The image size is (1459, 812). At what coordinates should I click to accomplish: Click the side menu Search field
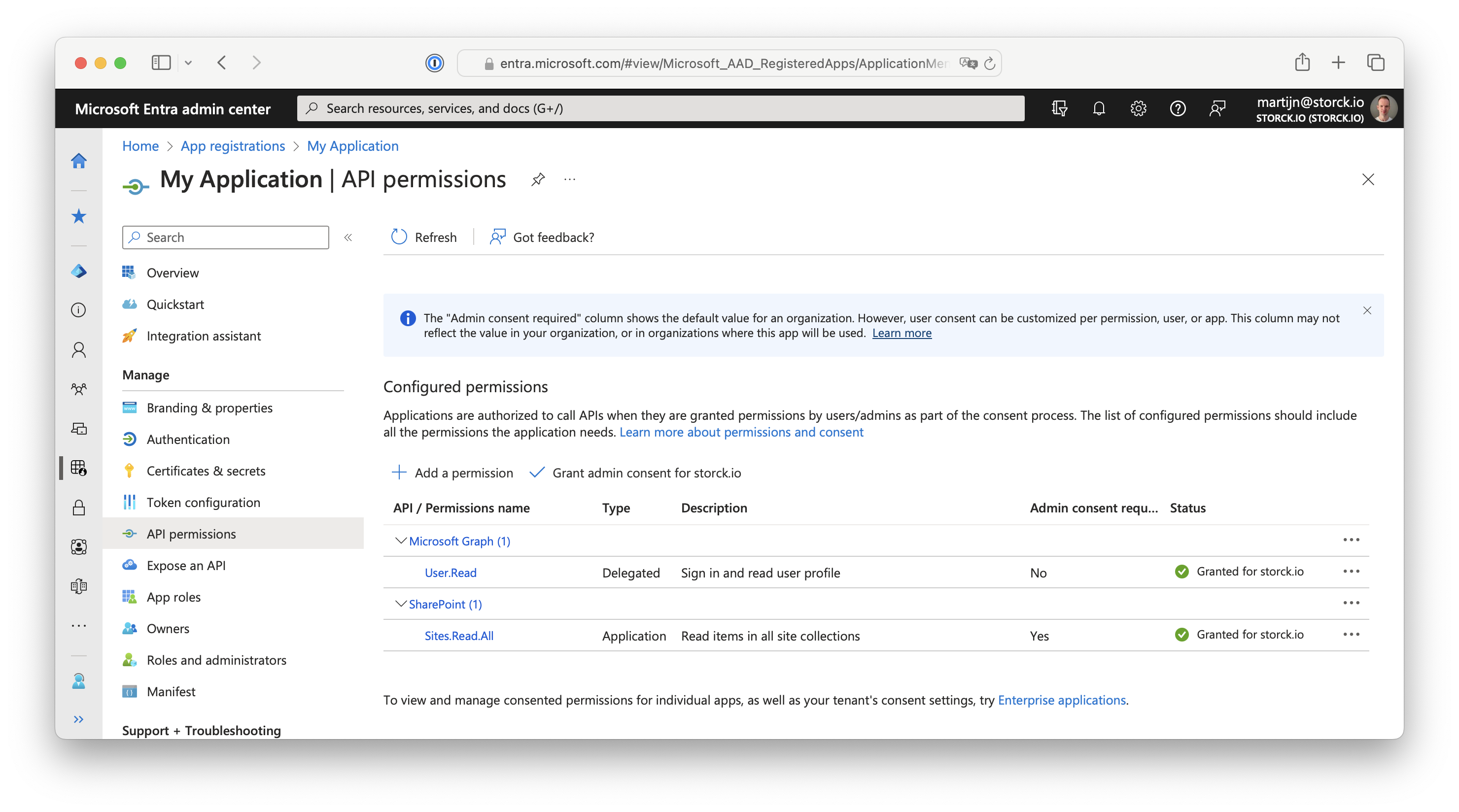(x=225, y=237)
